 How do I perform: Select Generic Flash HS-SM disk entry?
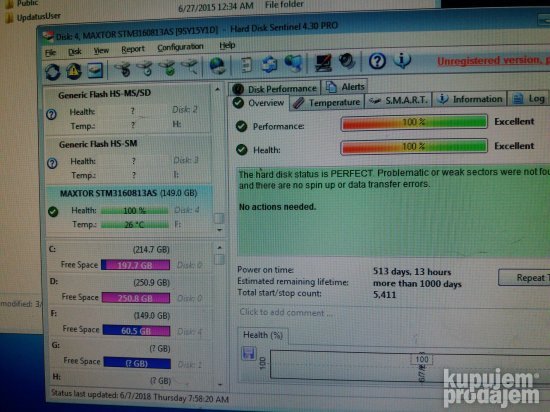point(129,160)
